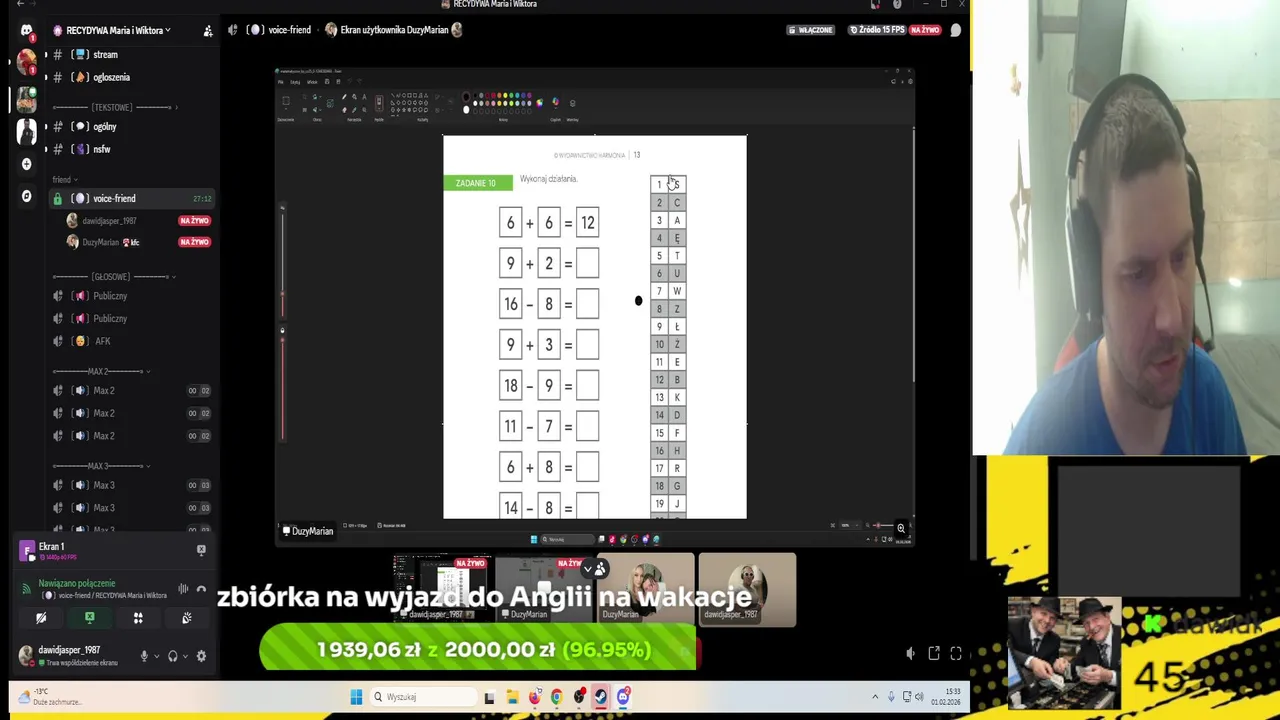The width and height of the screenshot is (1280, 720).
Task: Open the discover servers compass icon
Action: [x=27, y=196]
